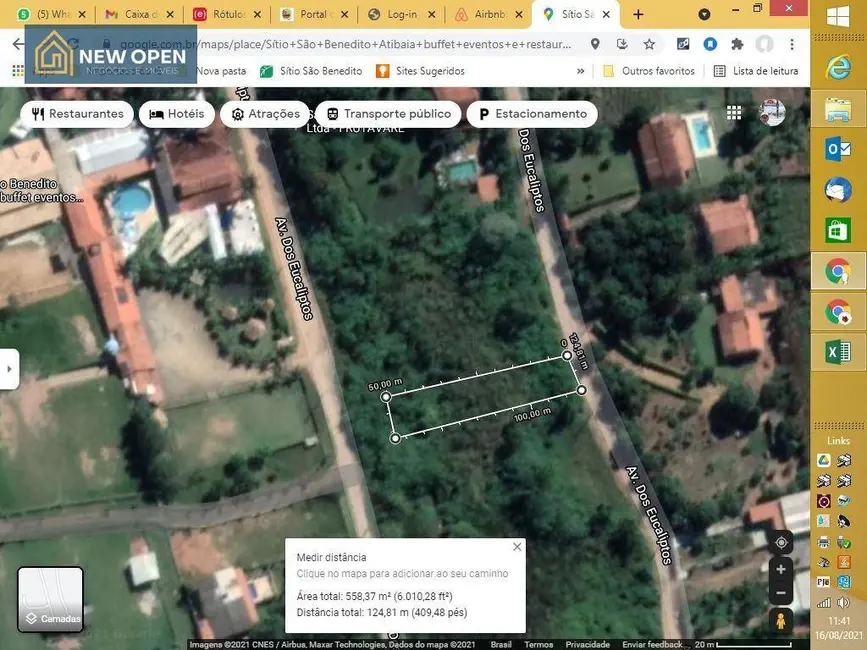Screen dimensions: 867x650
Task: Open Chrome's three-dot menu
Action: (x=792, y=44)
